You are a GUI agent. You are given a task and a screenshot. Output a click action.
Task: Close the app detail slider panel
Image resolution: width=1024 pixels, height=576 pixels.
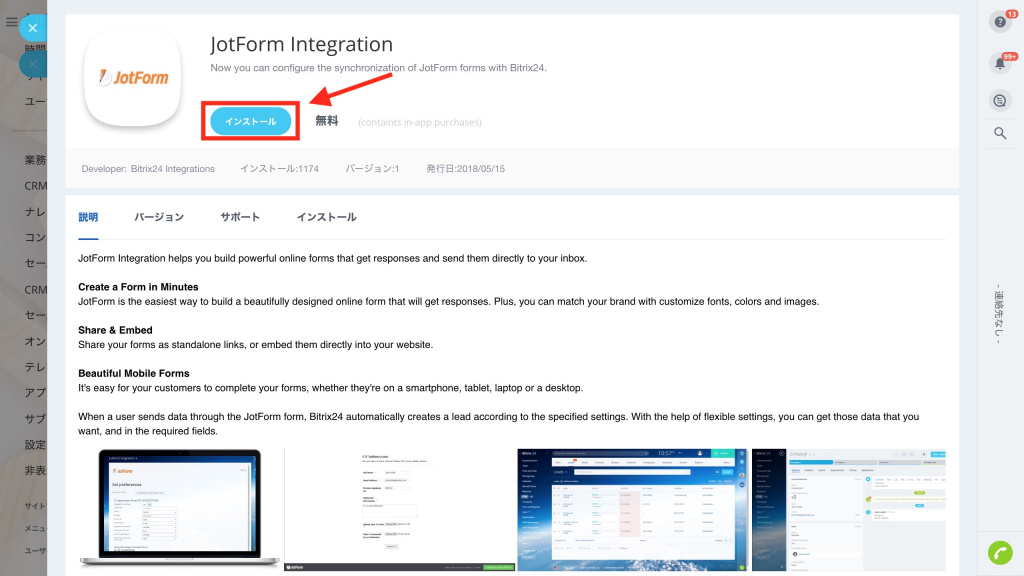pyautogui.click(x=33, y=28)
